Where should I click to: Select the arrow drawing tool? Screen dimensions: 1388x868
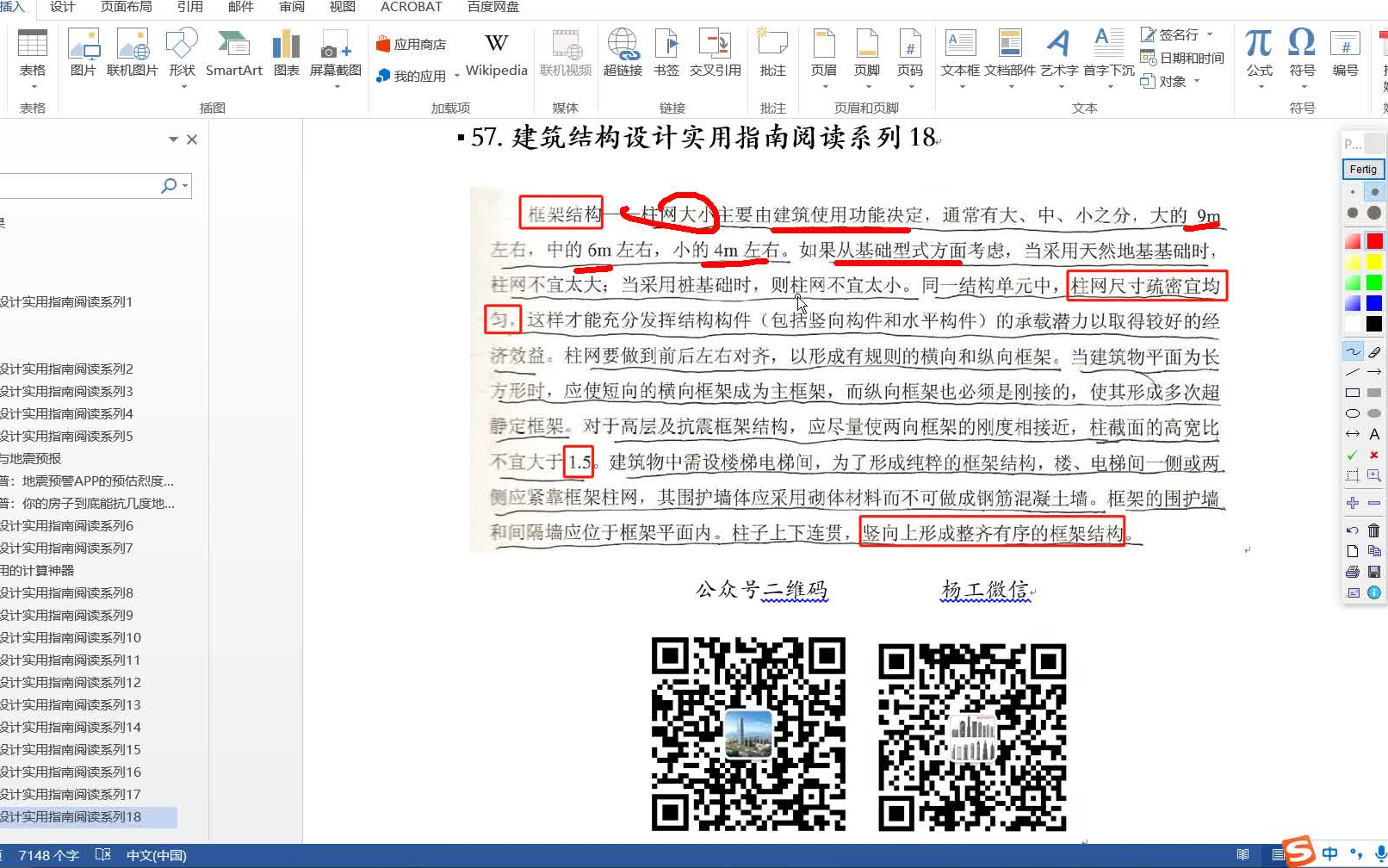click(1374, 371)
